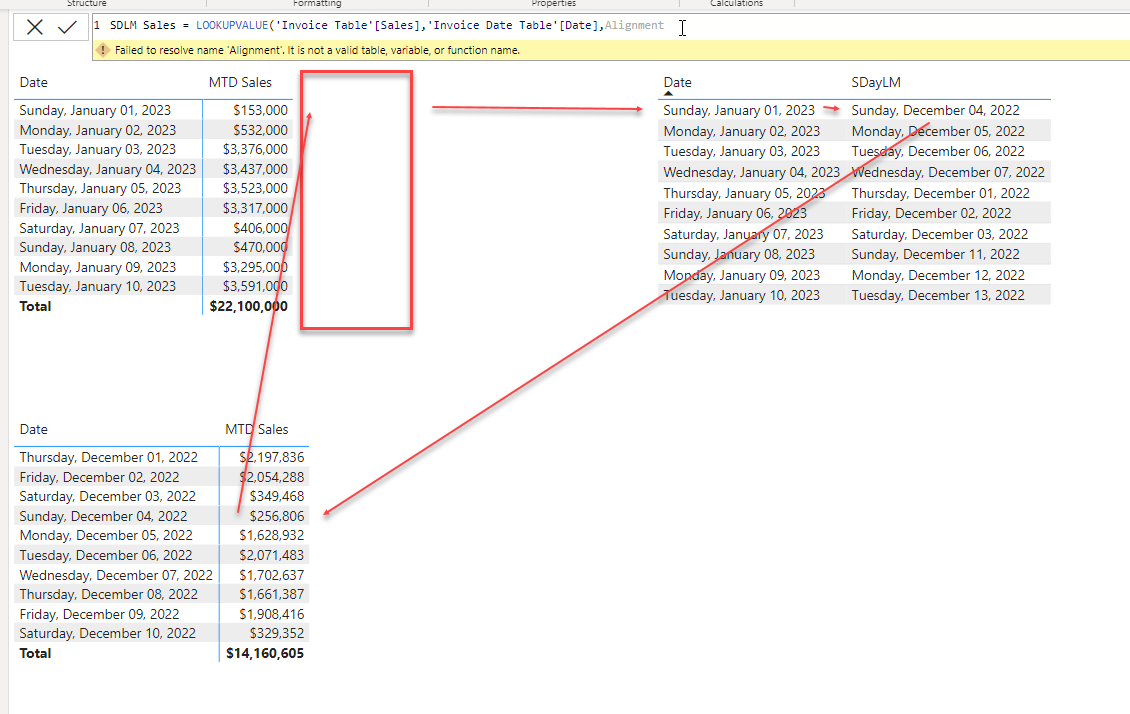Screen dimensions: 1130x714
Task: Click Sunday, December 04, 2022 in SDayLM column
Action: point(935,110)
